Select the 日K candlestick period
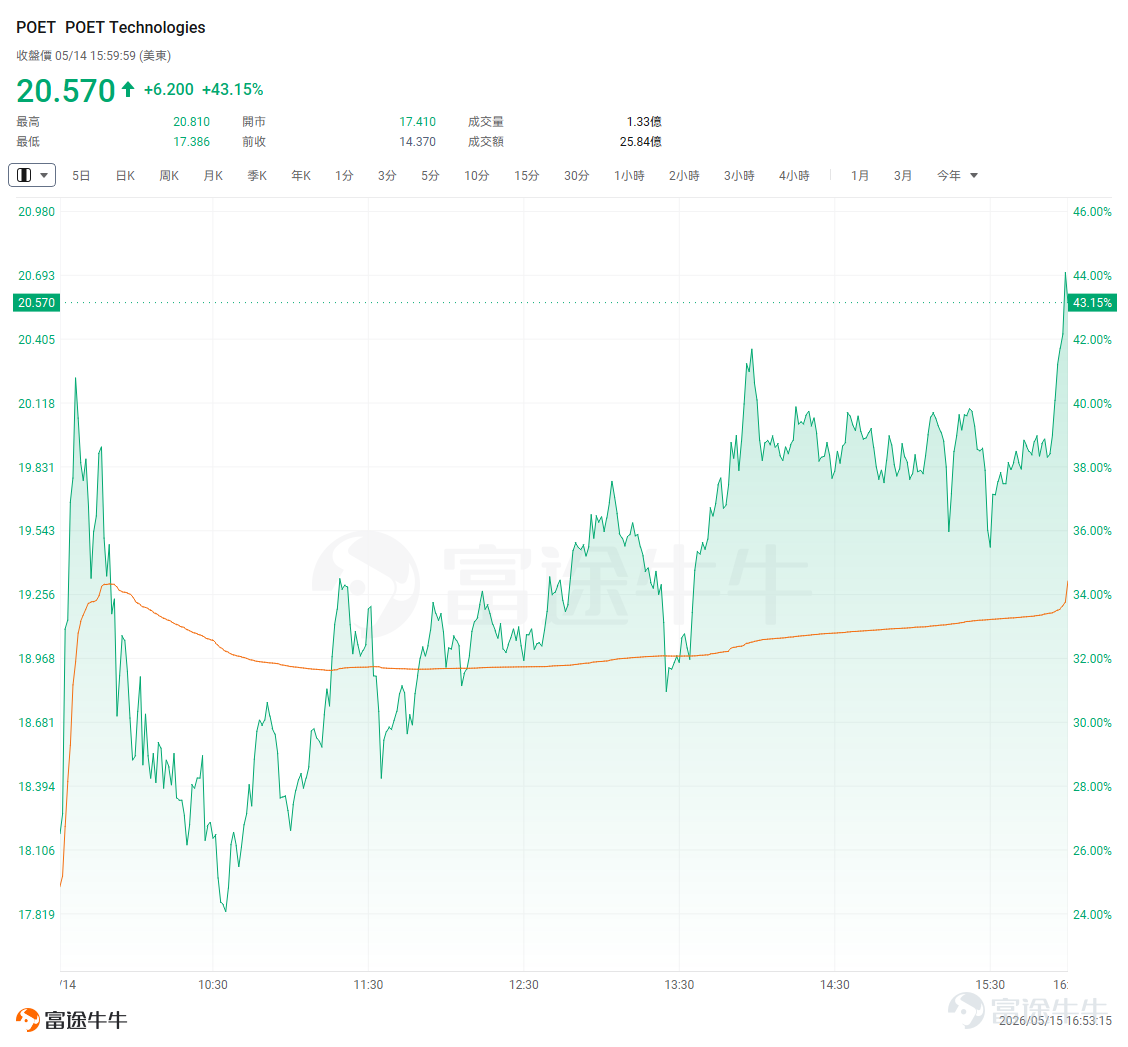The image size is (1128, 1047). point(125,176)
